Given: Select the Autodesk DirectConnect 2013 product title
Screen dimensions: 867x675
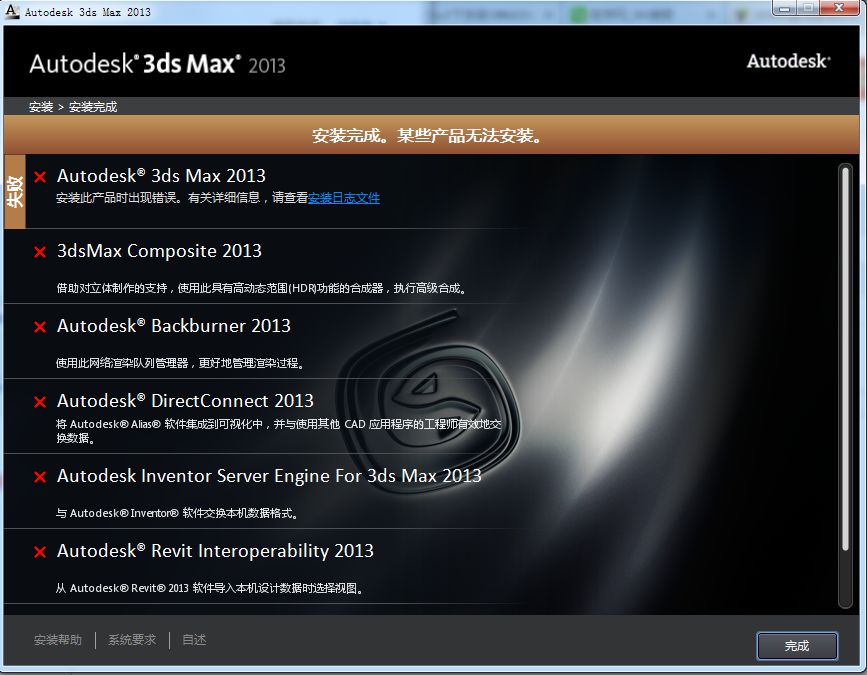Looking at the screenshot, I should point(185,401).
